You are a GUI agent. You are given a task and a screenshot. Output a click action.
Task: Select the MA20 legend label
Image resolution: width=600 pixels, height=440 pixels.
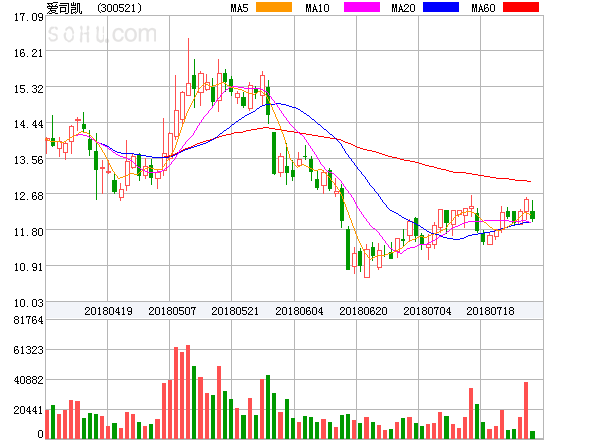coord(403,8)
